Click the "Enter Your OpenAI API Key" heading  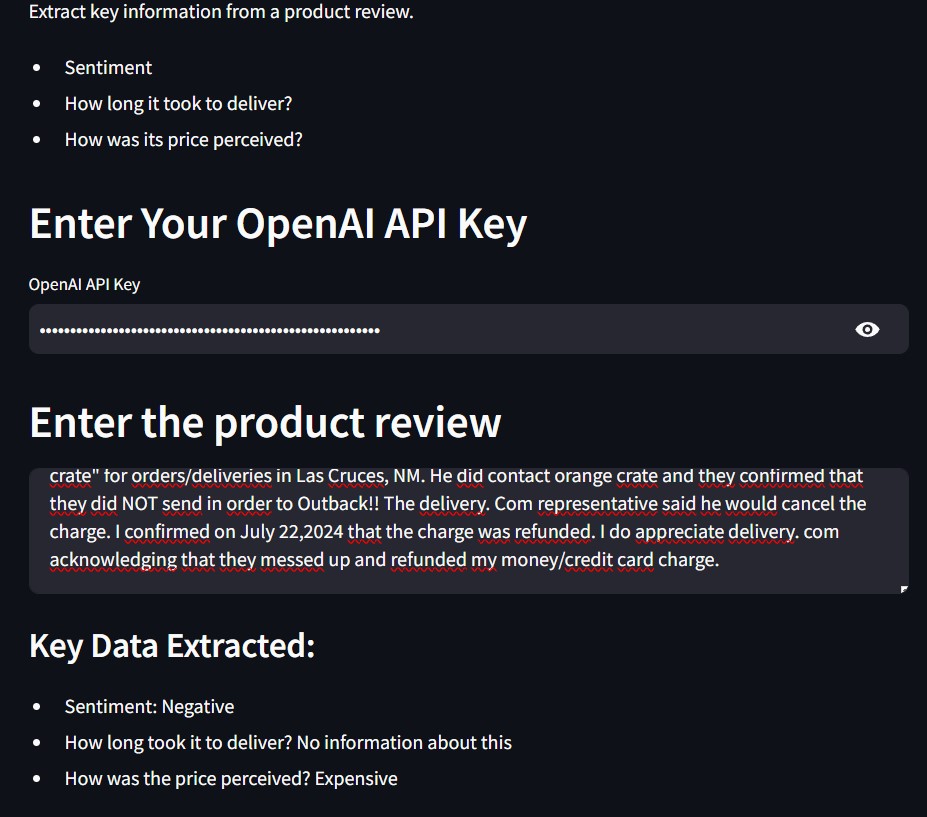[278, 224]
